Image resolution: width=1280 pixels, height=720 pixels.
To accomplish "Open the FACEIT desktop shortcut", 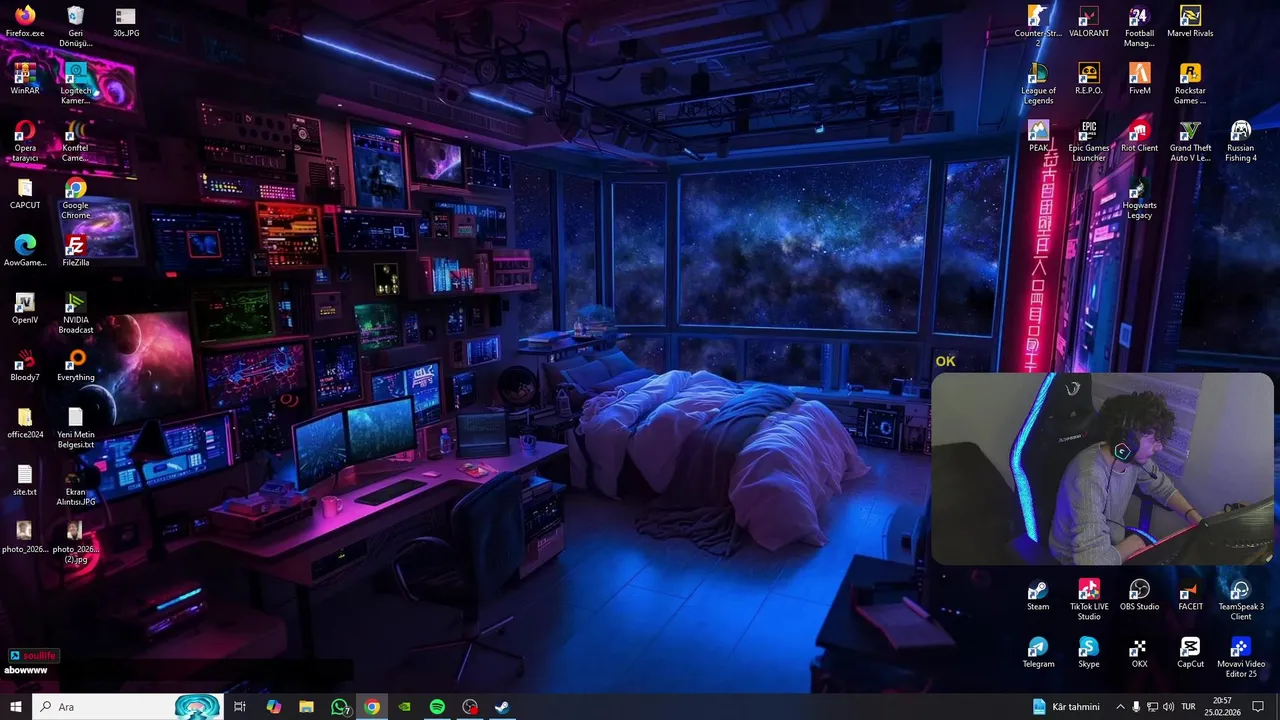I will pos(1190,595).
